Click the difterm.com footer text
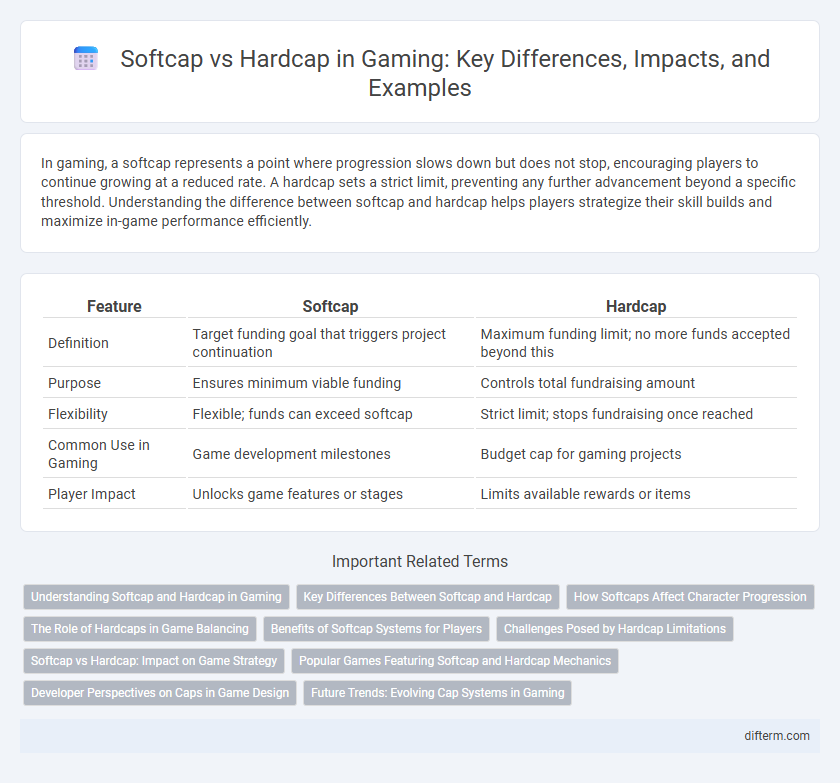The image size is (840, 783). [777, 736]
